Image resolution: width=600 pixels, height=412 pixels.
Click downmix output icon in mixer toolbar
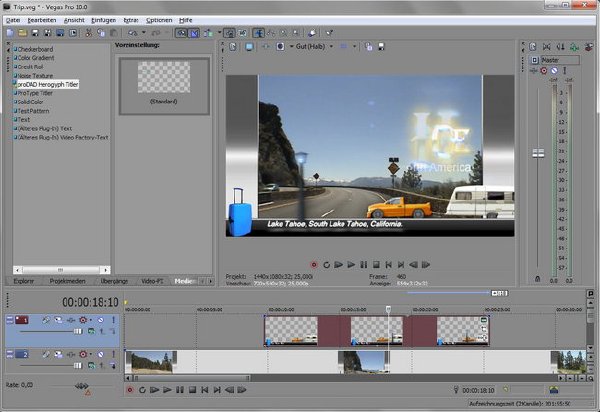tap(546, 47)
